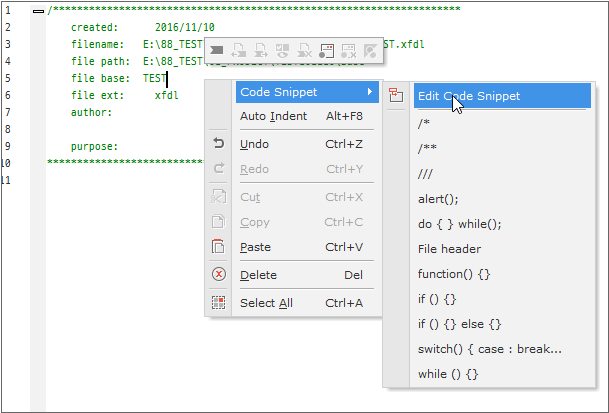The height and width of the screenshot is (413, 609).
Task: Jump to previous bookmark in floating toolbar
Action: coord(238,49)
